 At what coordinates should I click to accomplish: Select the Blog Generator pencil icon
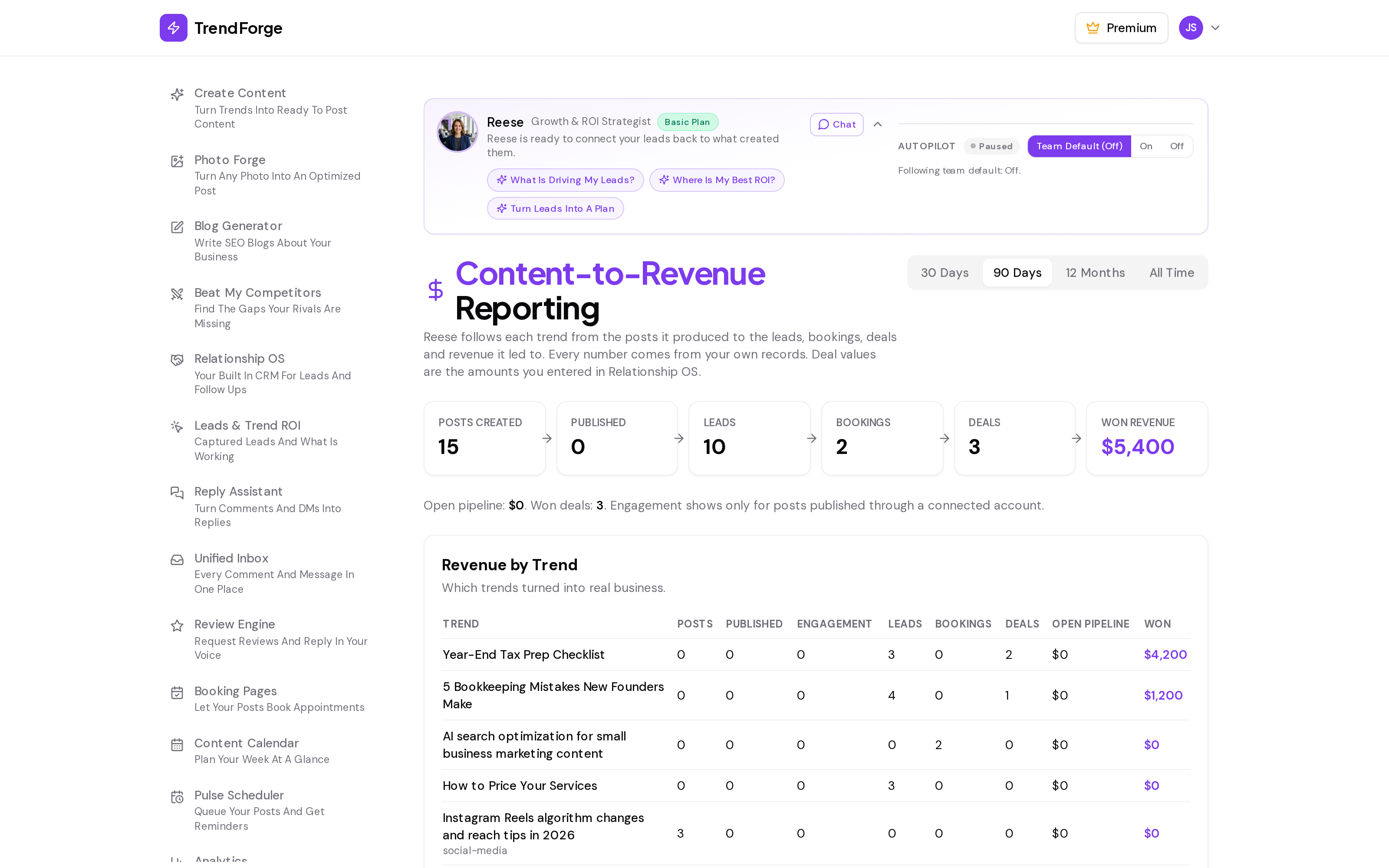click(x=178, y=227)
